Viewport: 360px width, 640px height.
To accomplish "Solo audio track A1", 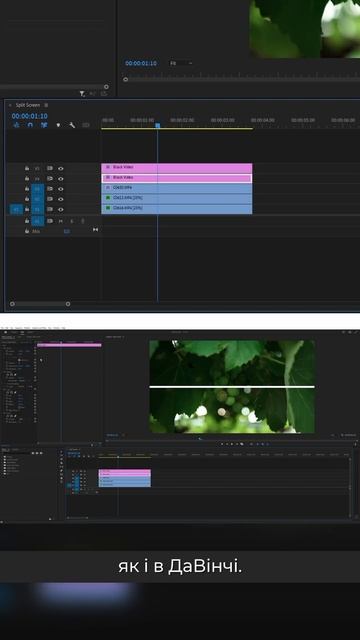I will [72, 221].
